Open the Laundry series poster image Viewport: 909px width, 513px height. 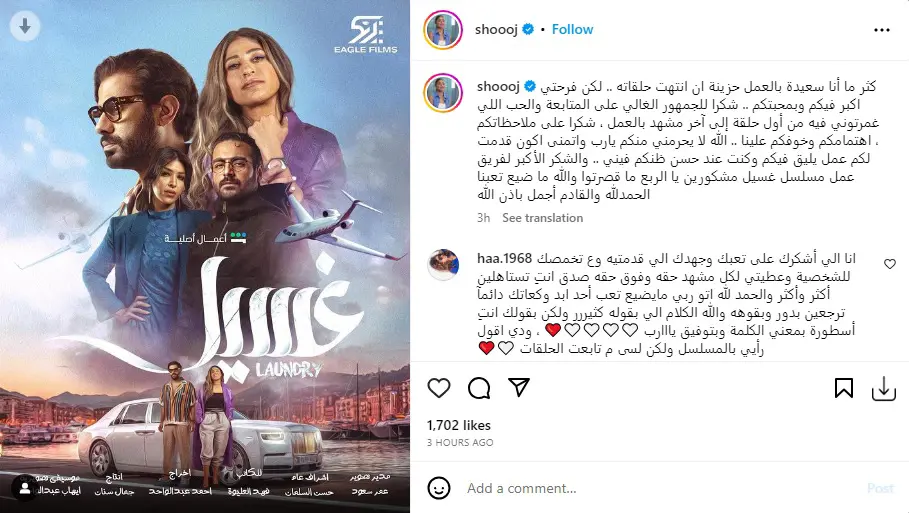pos(205,256)
